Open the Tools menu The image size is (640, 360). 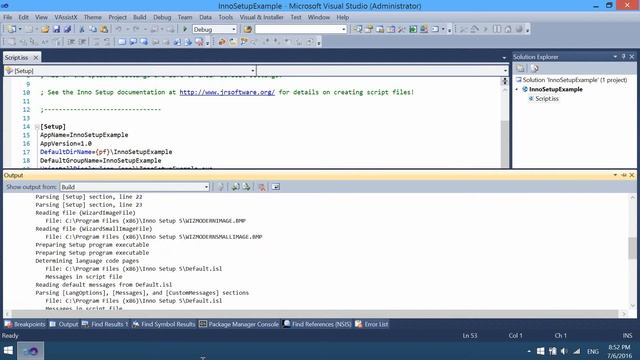(x=225, y=17)
